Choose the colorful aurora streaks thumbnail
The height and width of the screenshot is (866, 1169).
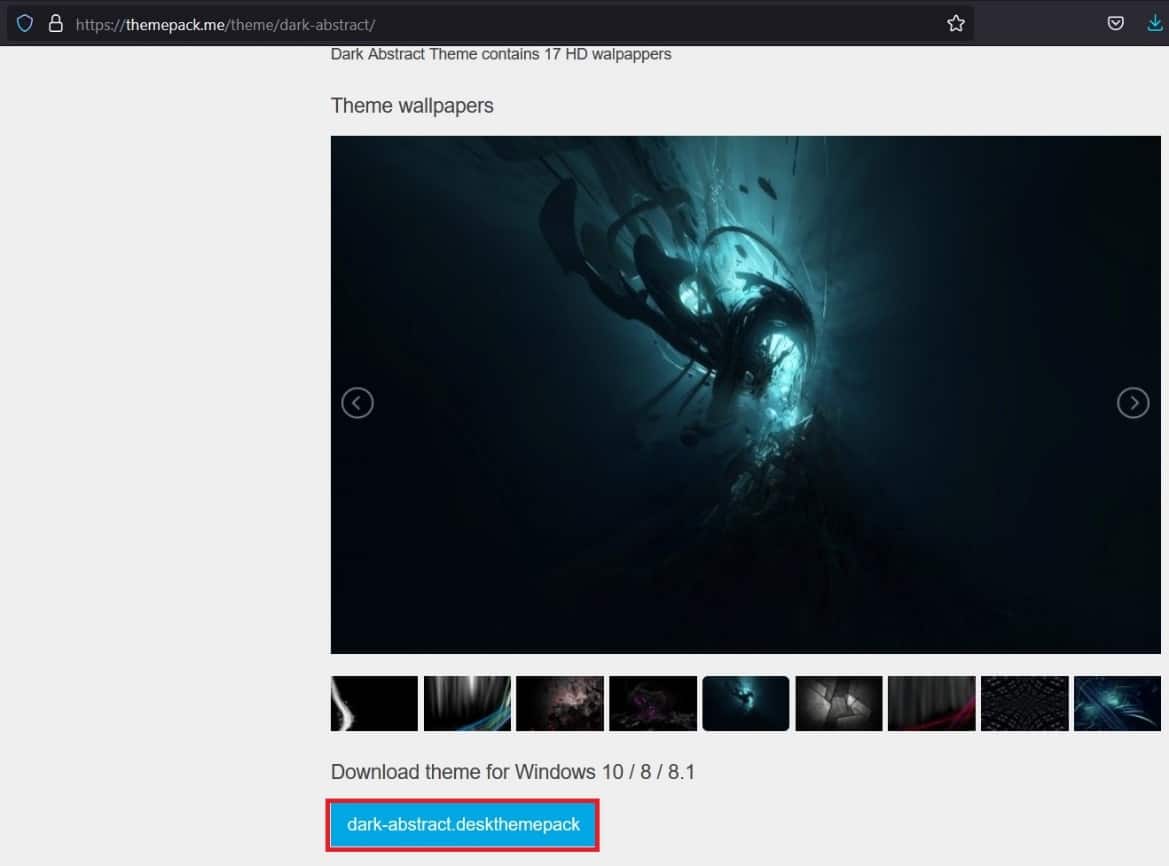[467, 703]
